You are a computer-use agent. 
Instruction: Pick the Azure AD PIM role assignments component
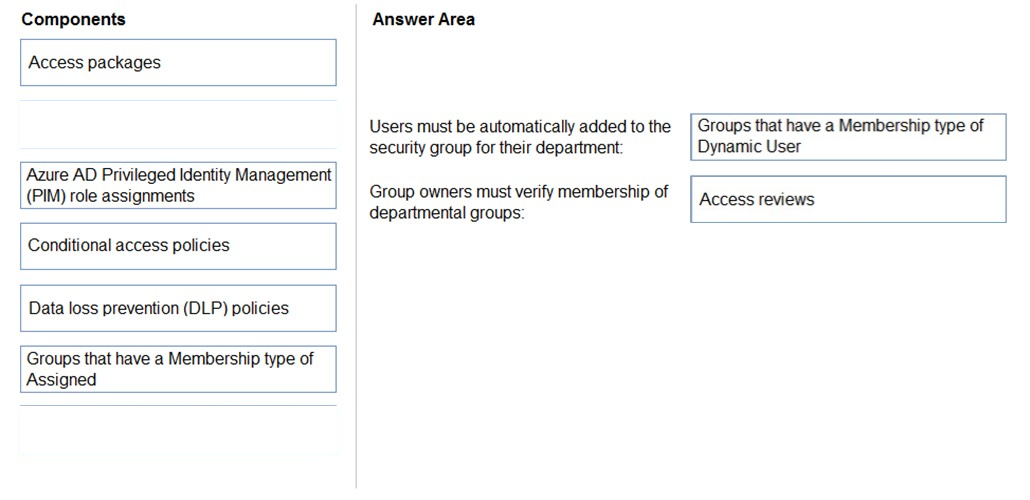(x=178, y=185)
